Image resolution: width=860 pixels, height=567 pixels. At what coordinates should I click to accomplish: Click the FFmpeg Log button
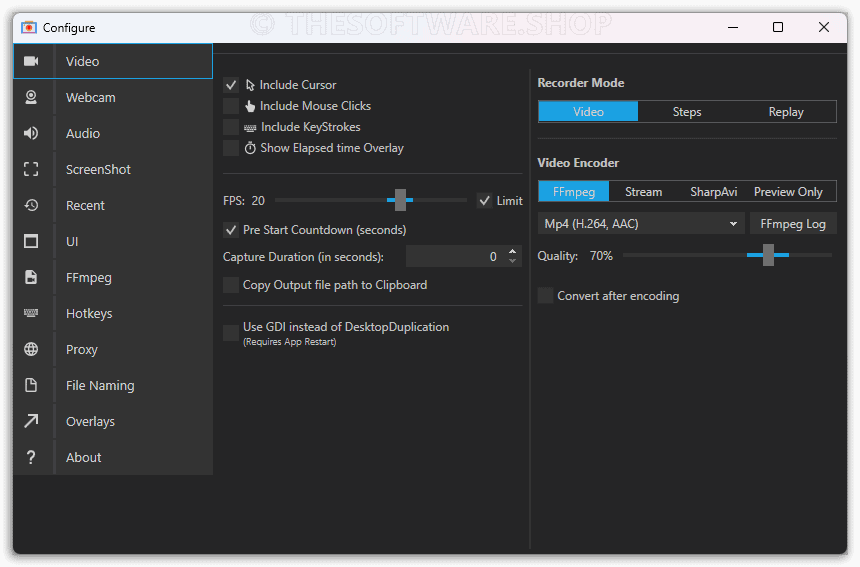pos(793,224)
